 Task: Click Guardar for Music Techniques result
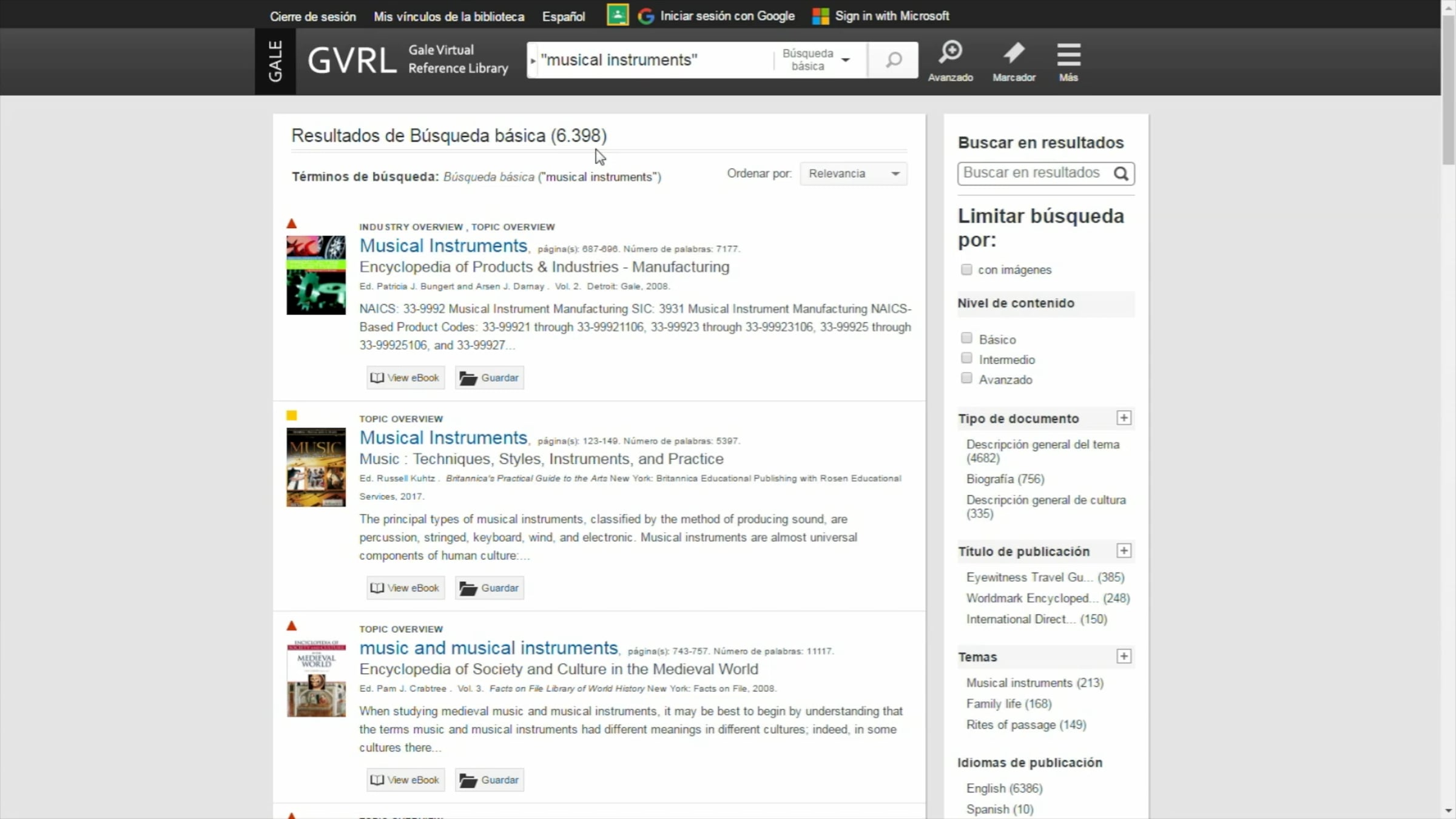pos(489,588)
